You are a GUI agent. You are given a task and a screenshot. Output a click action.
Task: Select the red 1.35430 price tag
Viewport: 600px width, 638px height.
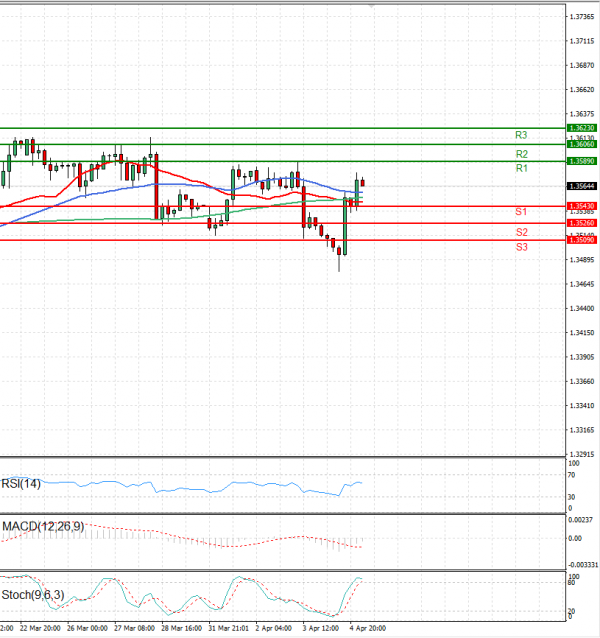pos(582,206)
